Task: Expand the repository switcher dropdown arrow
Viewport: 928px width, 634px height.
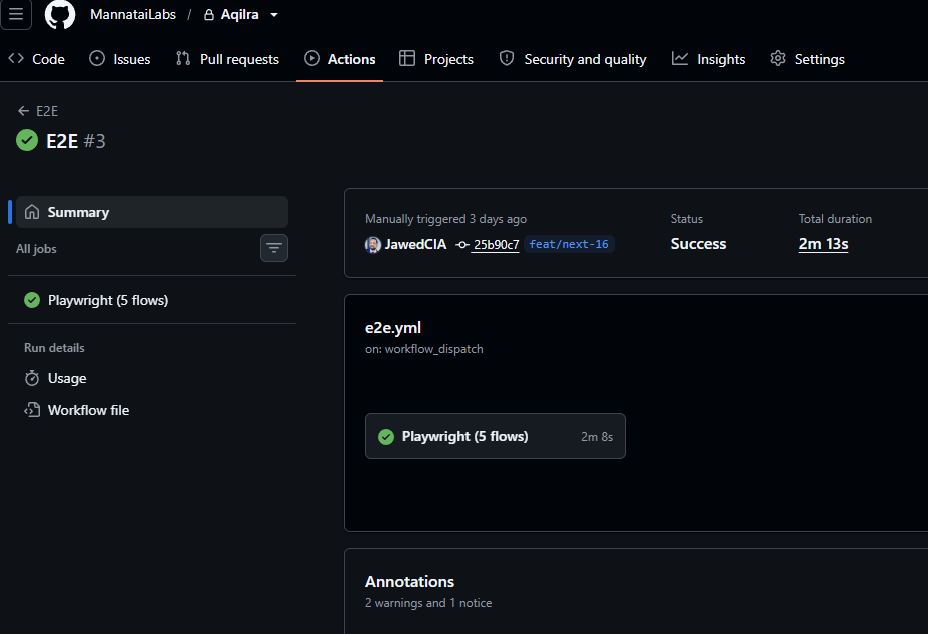Action: [x=274, y=15]
